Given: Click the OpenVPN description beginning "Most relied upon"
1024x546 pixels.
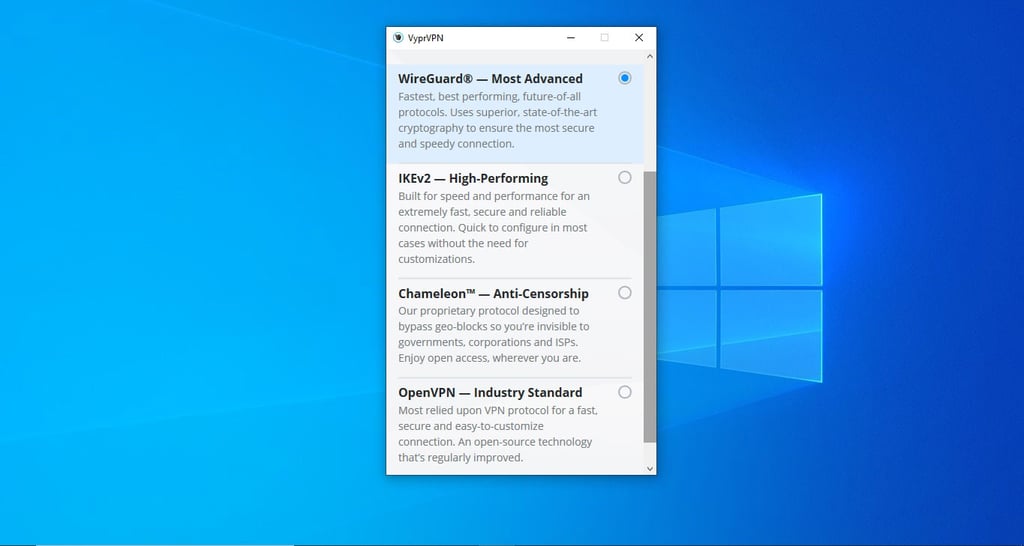Looking at the screenshot, I should (498, 434).
